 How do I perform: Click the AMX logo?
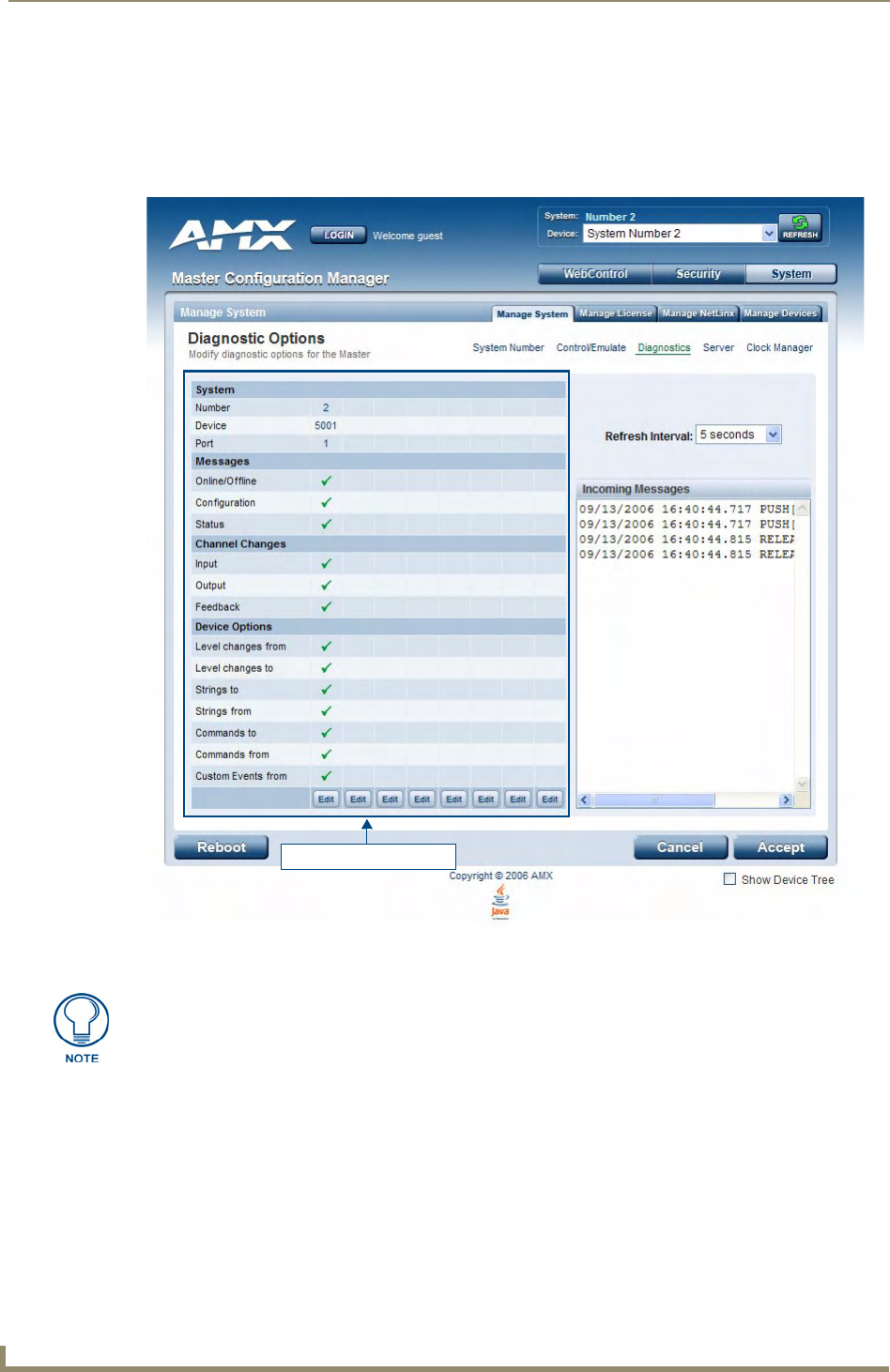[232, 235]
